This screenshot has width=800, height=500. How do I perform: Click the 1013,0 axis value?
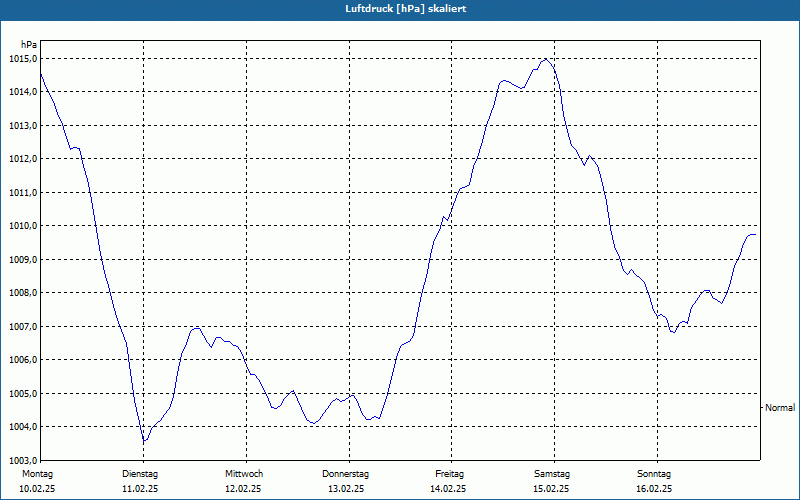(x=23, y=126)
